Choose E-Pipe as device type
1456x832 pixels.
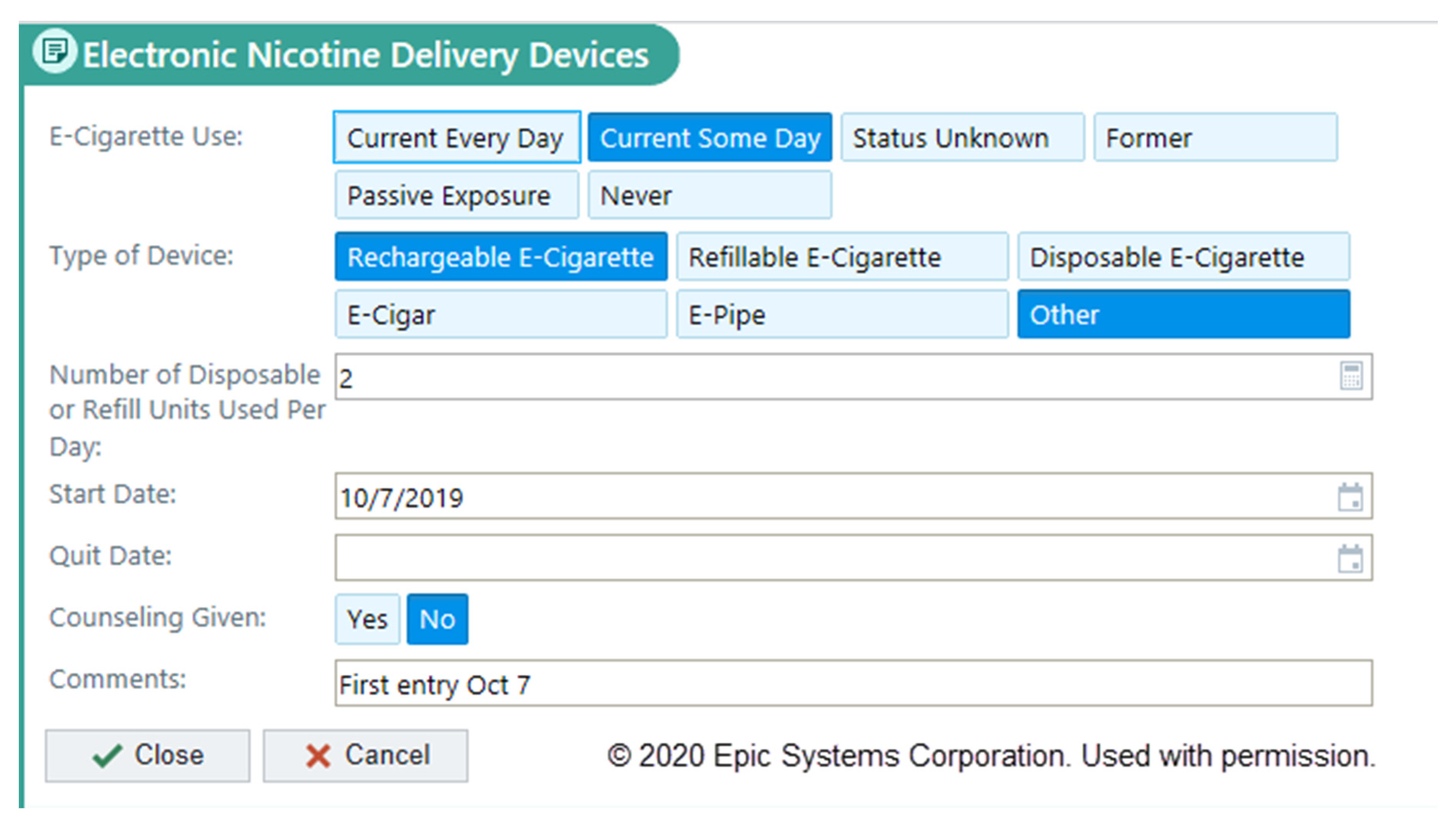coord(842,314)
